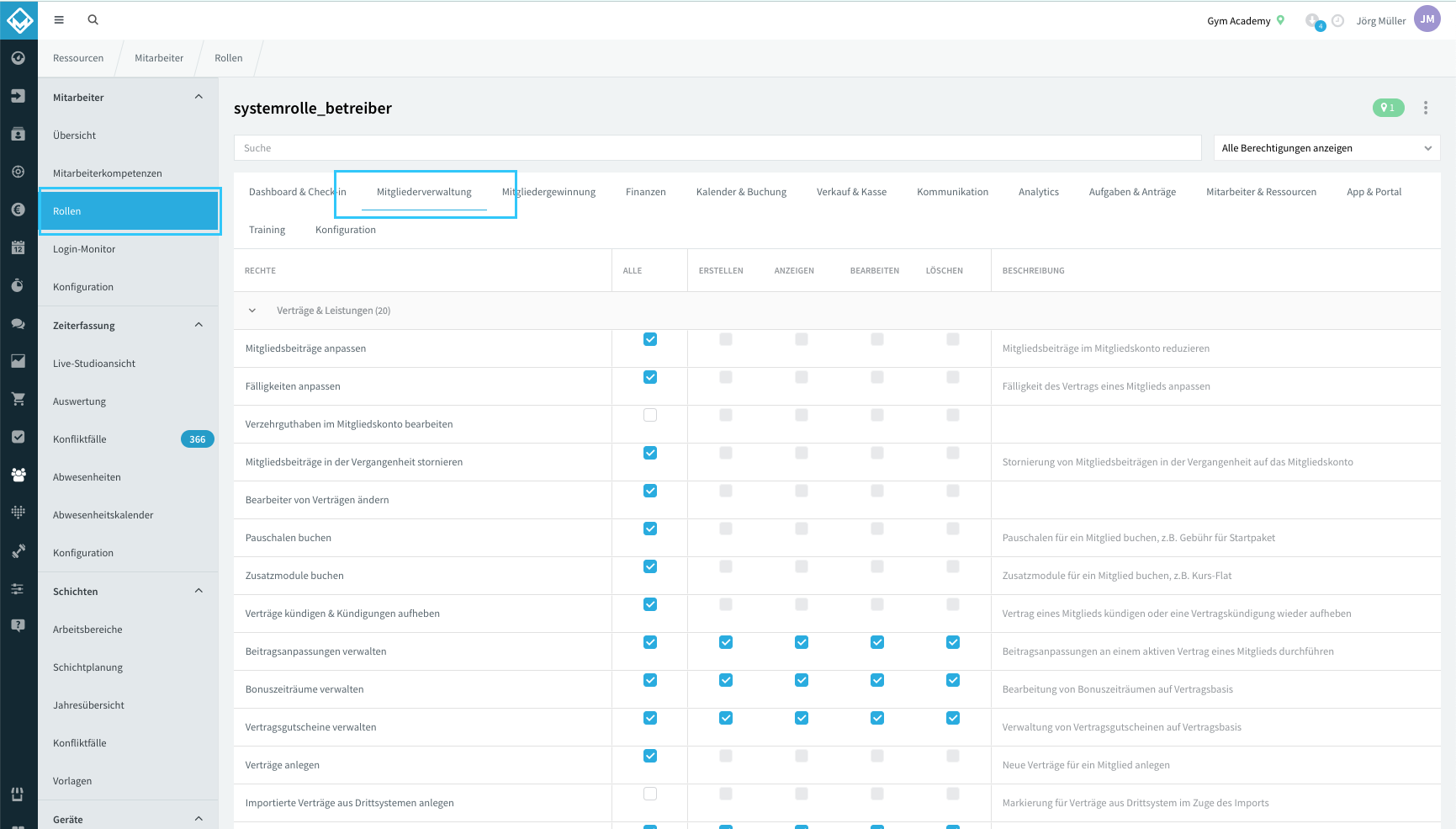
Task: Open the hamburger menu in the top bar
Action: [x=59, y=19]
